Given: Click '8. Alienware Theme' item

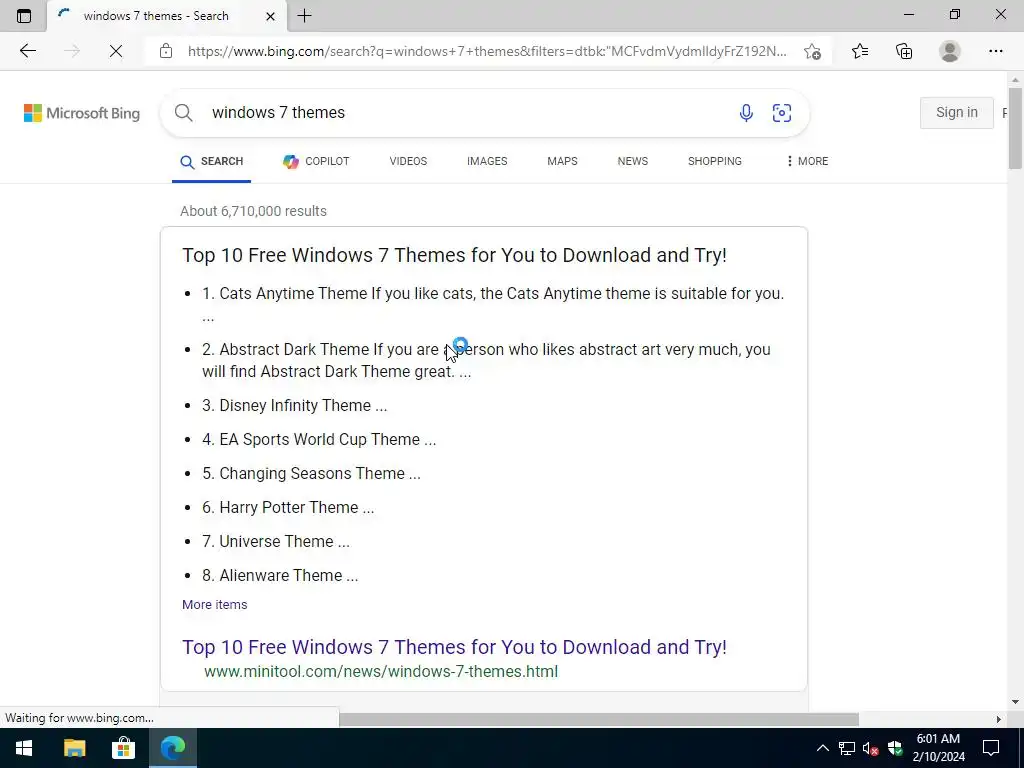Looking at the screenshot, I should [x=280, y=575].
